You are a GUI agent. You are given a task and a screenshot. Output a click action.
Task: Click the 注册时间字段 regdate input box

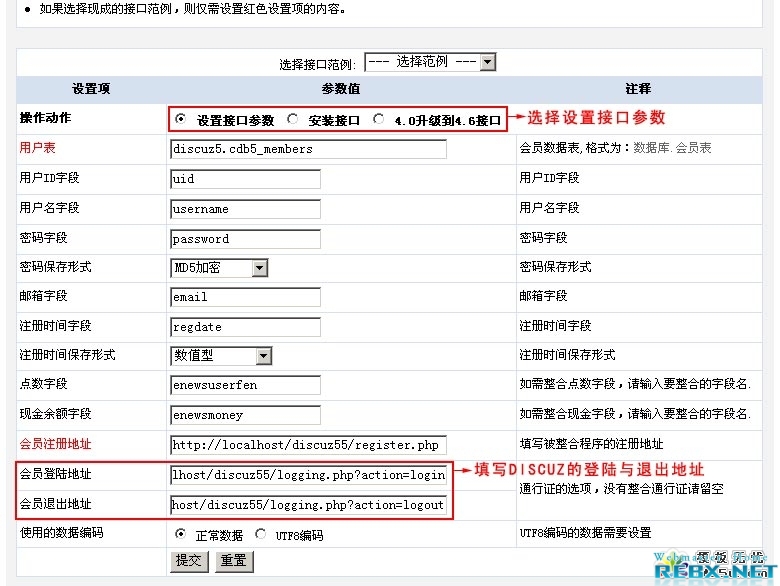(245, 327)
